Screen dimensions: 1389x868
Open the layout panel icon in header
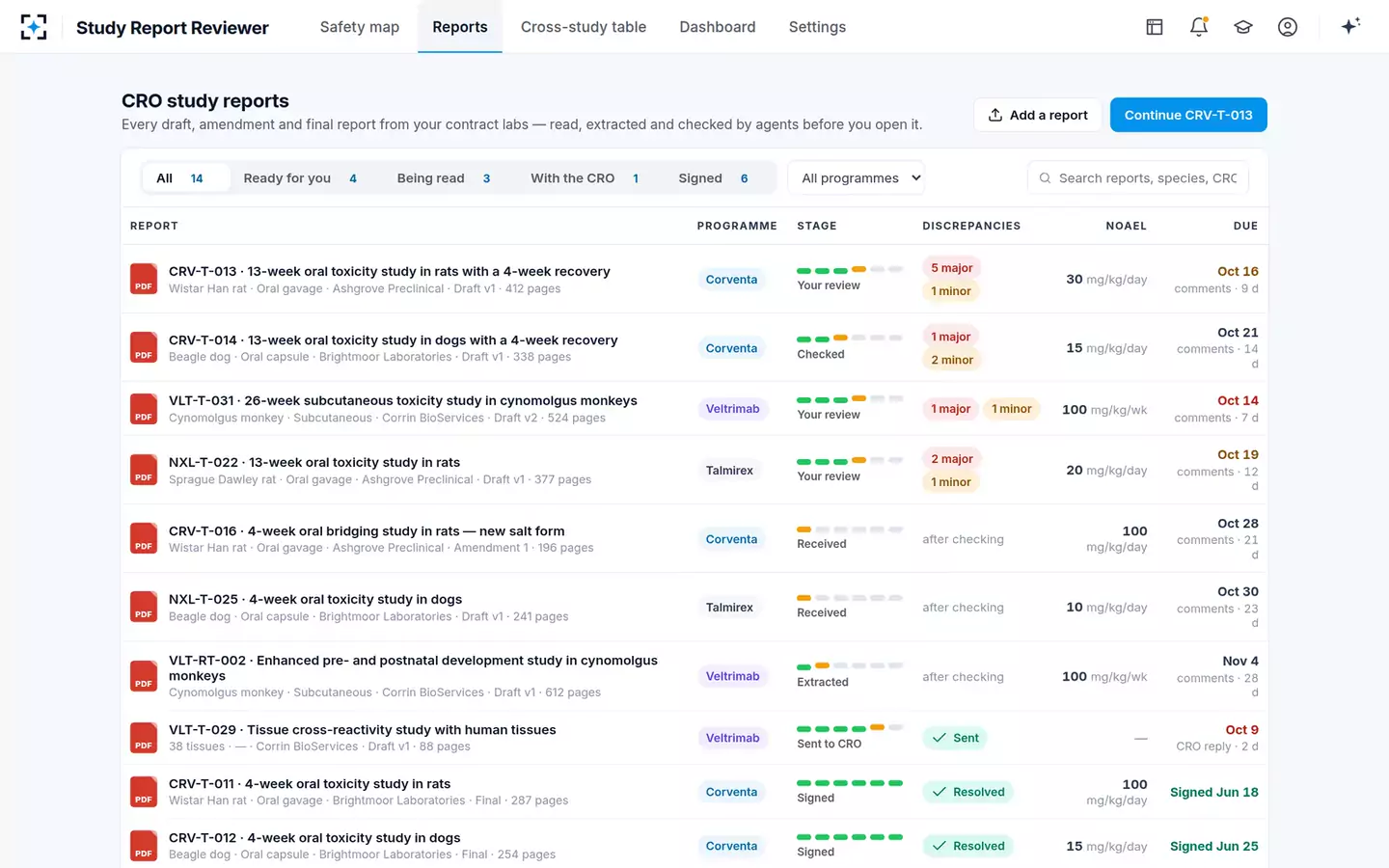pos(1155,27)
